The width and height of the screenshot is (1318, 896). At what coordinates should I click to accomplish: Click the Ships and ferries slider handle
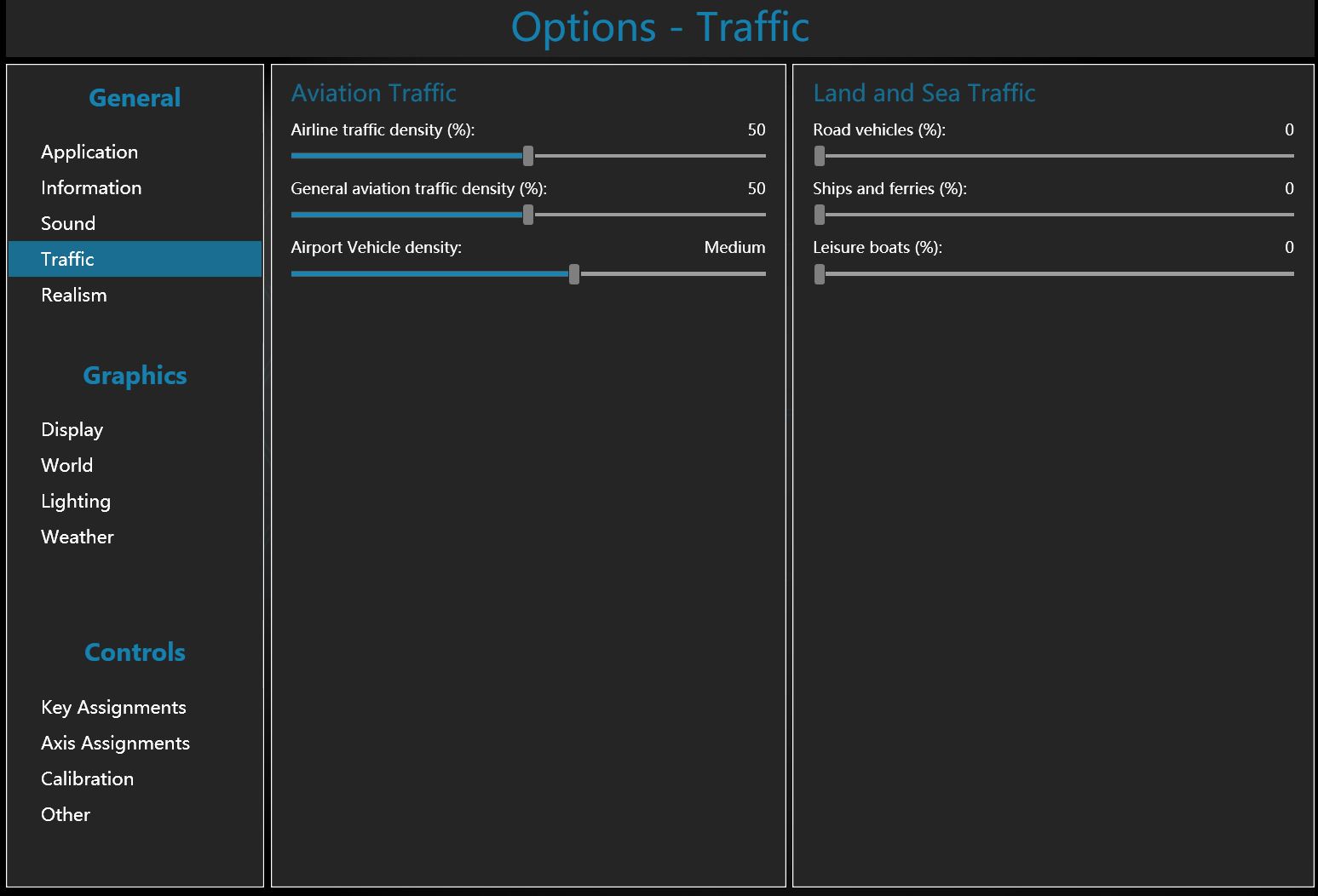point(820,215)
